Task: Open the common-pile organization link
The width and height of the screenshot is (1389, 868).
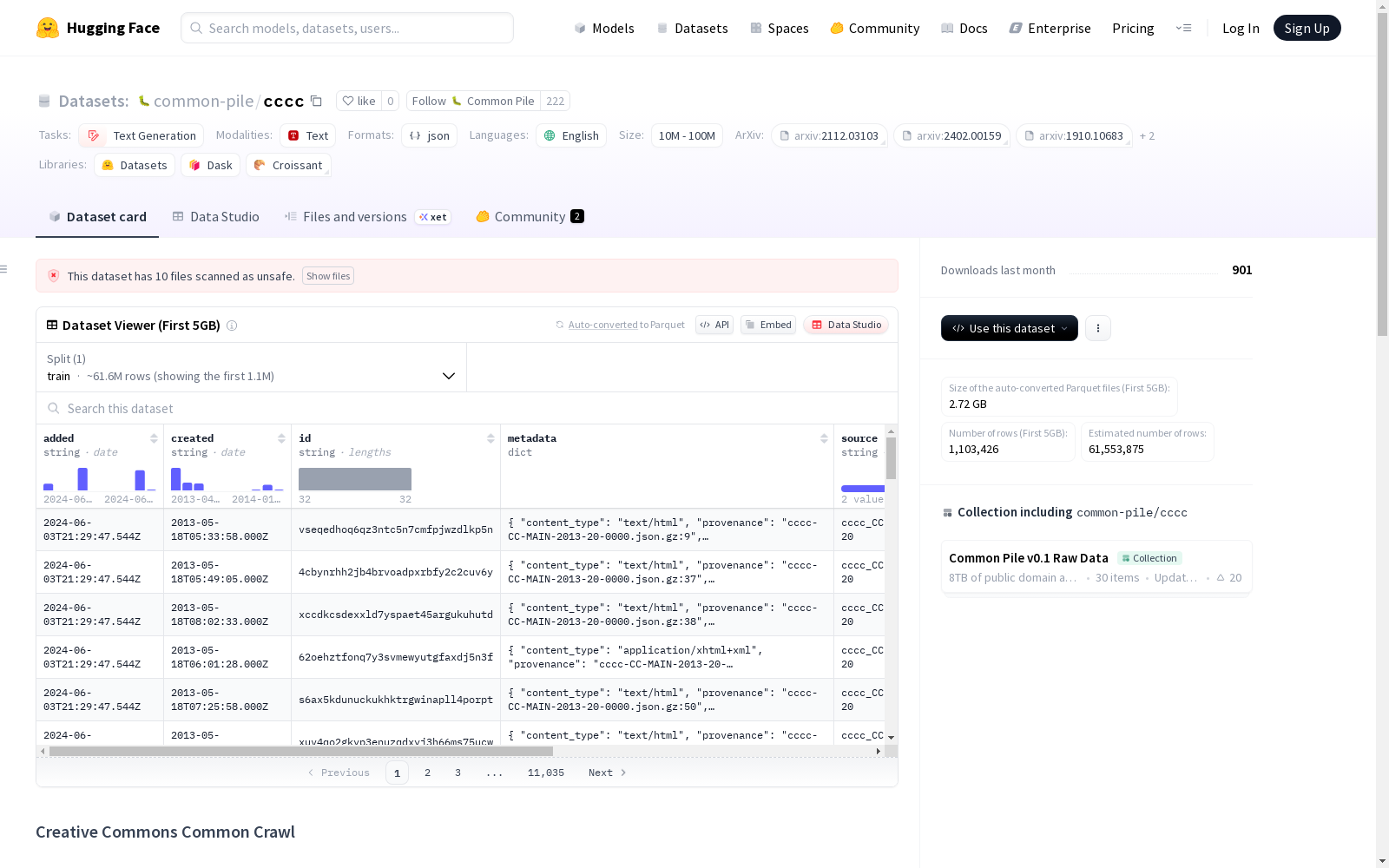Action: [203, 102]
